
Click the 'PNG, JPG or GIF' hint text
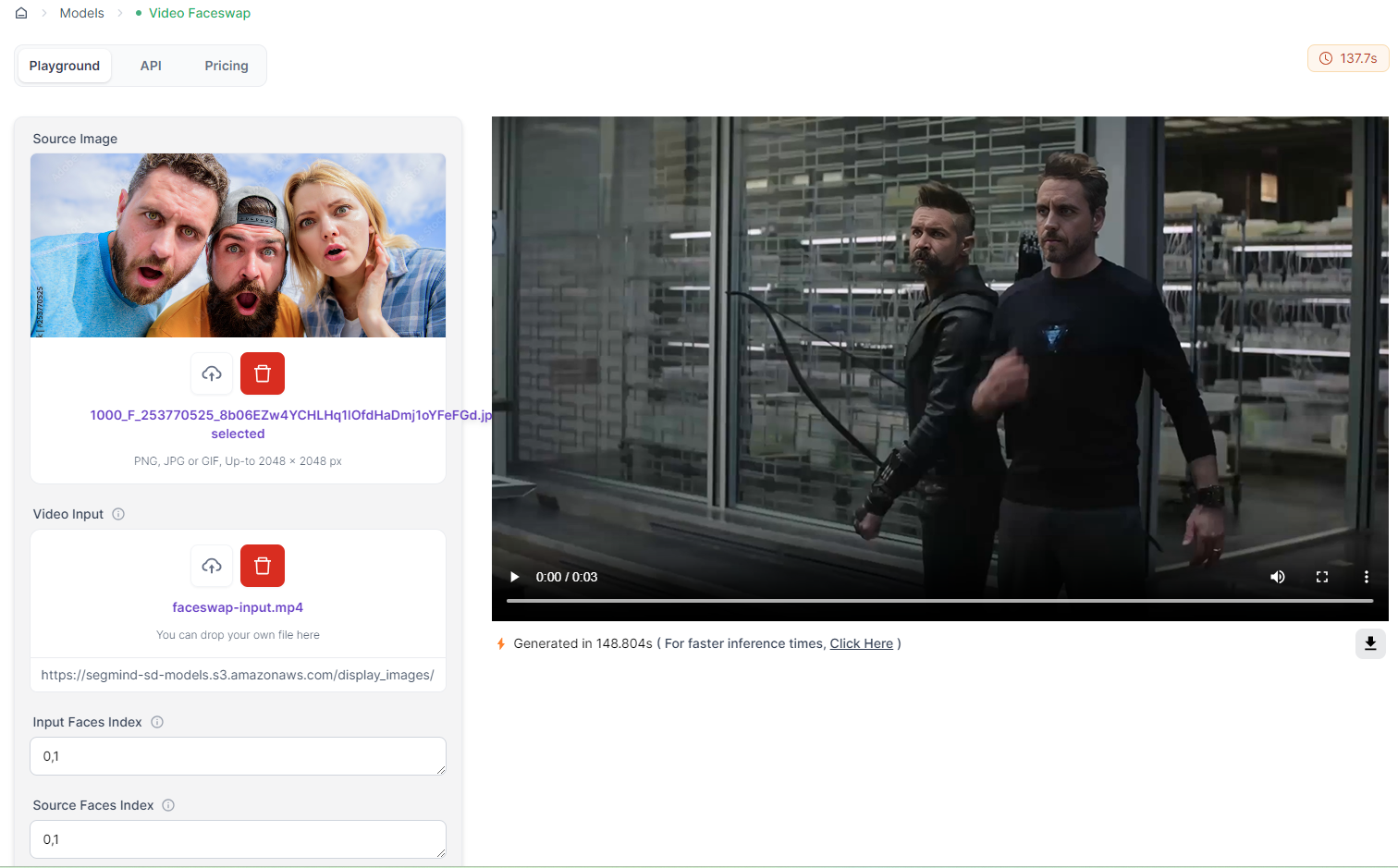tap(238, 461)
